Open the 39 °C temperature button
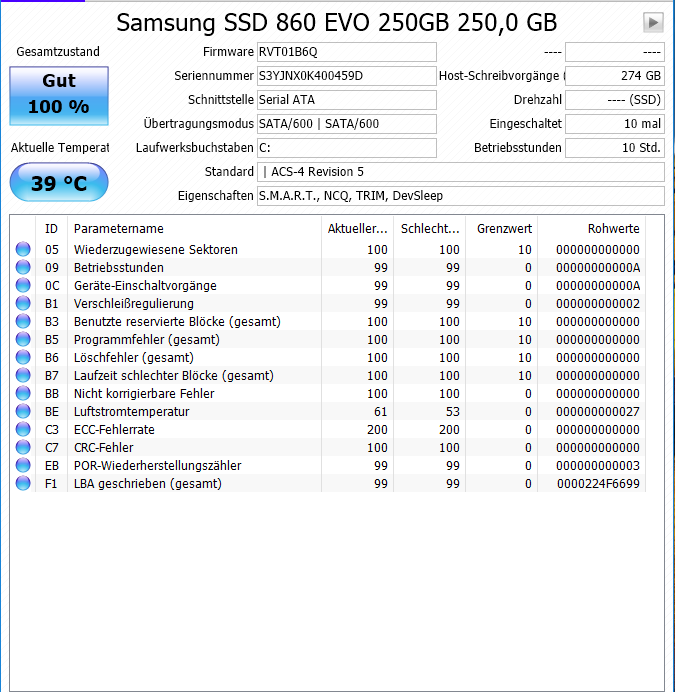The height and width of the screenshot is (692, 675). [x=59, y=182]
